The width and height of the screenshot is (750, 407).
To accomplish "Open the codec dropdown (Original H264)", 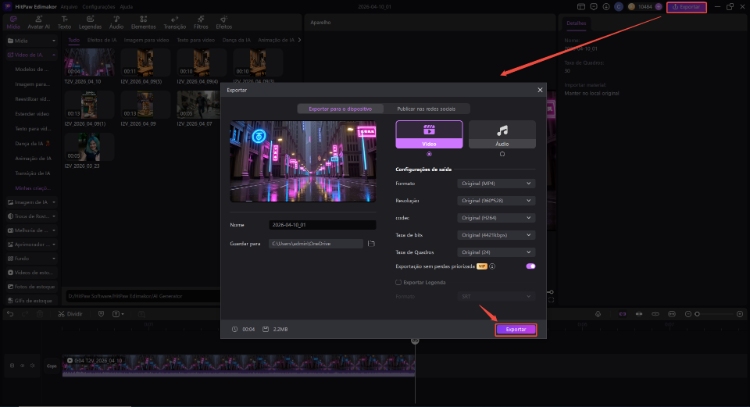I will (x=496, y=218).
